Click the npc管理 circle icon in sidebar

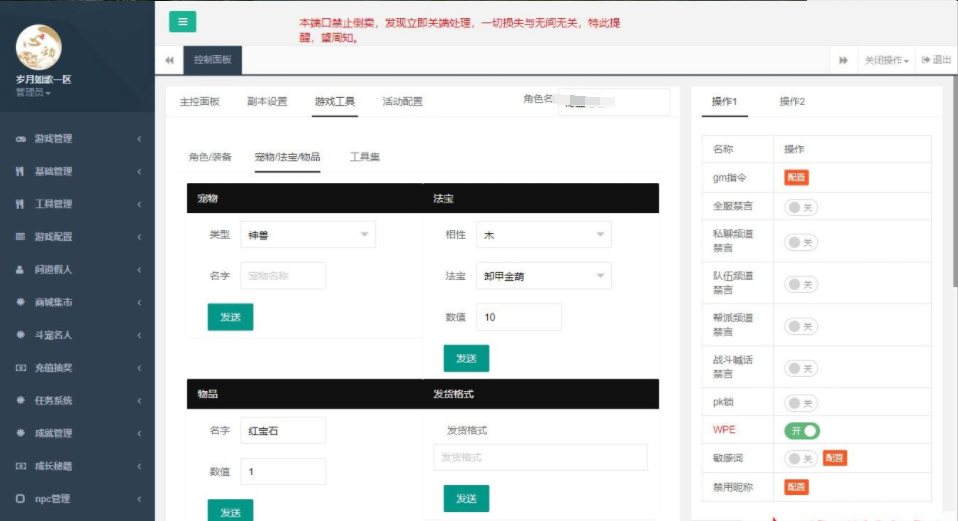coord(20,498)
